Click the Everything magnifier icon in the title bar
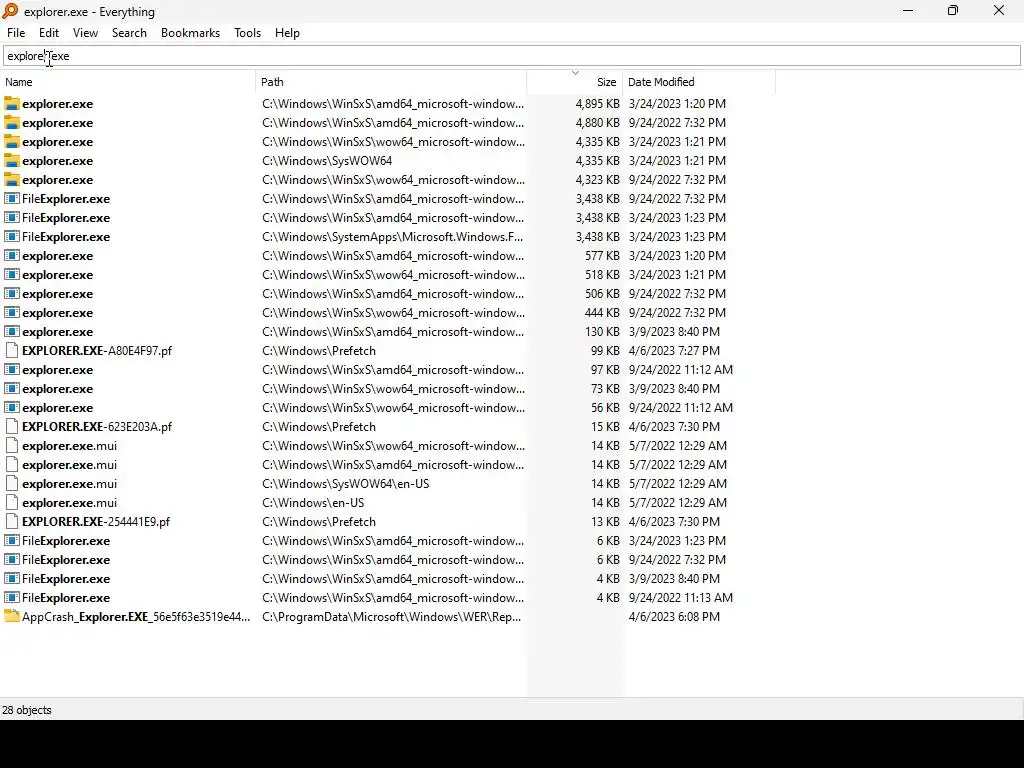This screenshot has height=768, width=1024. [10, 11]
